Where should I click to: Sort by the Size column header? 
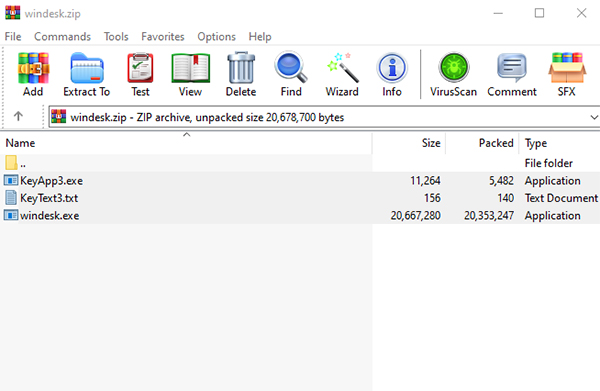pos(409,143)
